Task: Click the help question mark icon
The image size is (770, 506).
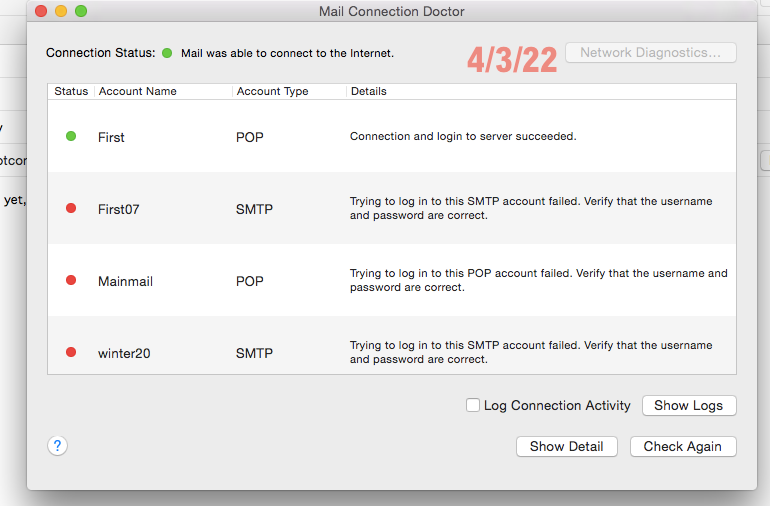Action: click(57, 446)
